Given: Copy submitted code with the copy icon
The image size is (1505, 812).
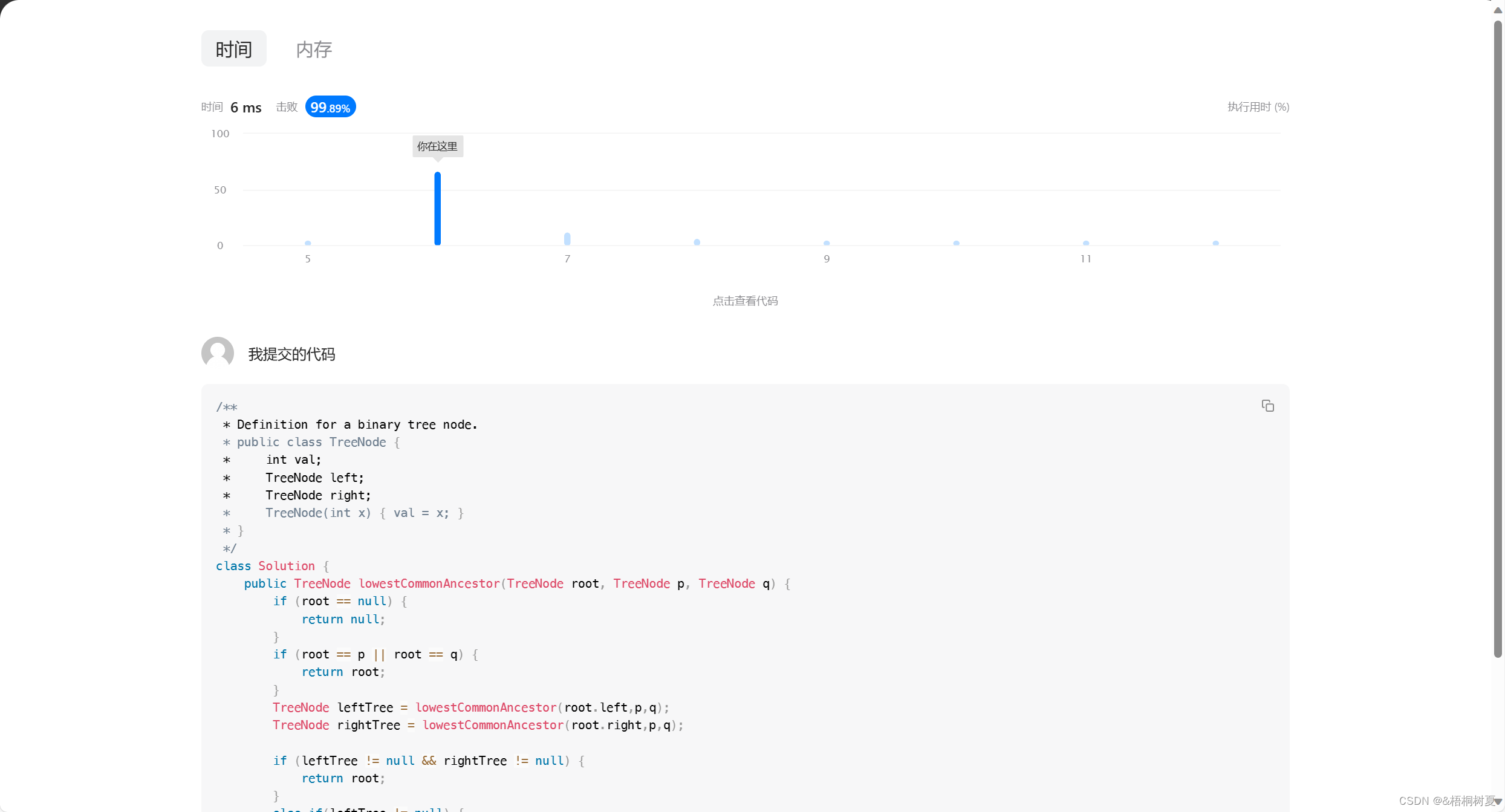Looking at the screenshot, I should 1267,406.
